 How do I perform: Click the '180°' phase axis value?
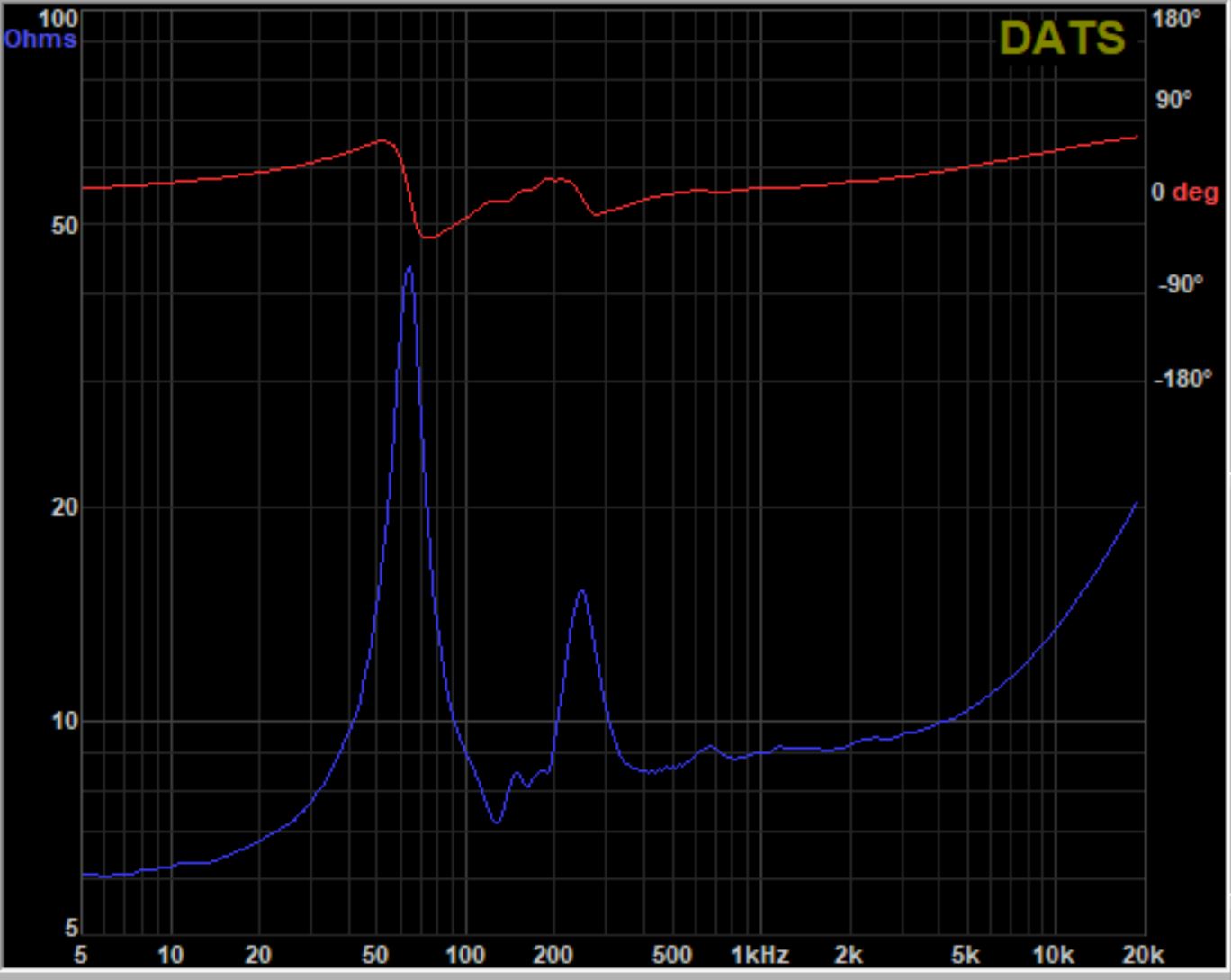tap(1176, 19)
